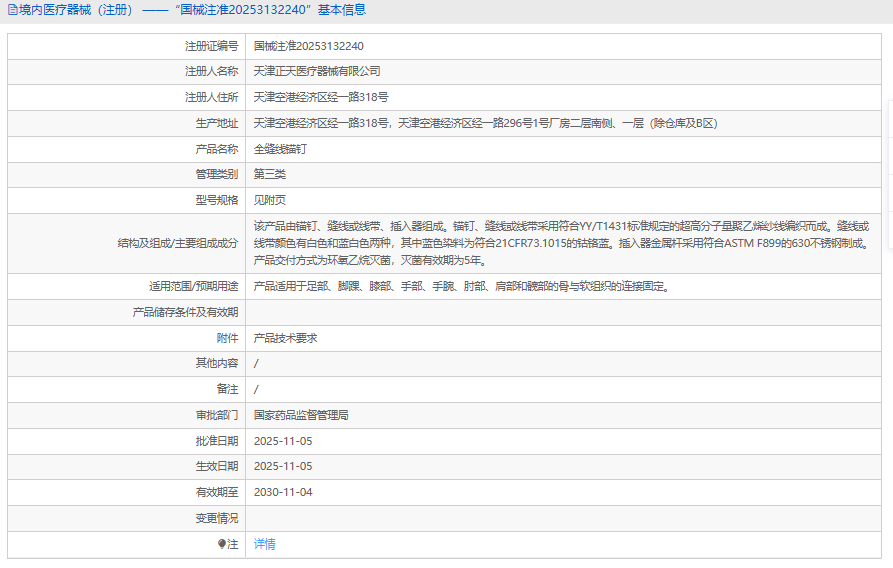
Task: Click the 注册证编号 row label
Action: [x=211, y=46]
